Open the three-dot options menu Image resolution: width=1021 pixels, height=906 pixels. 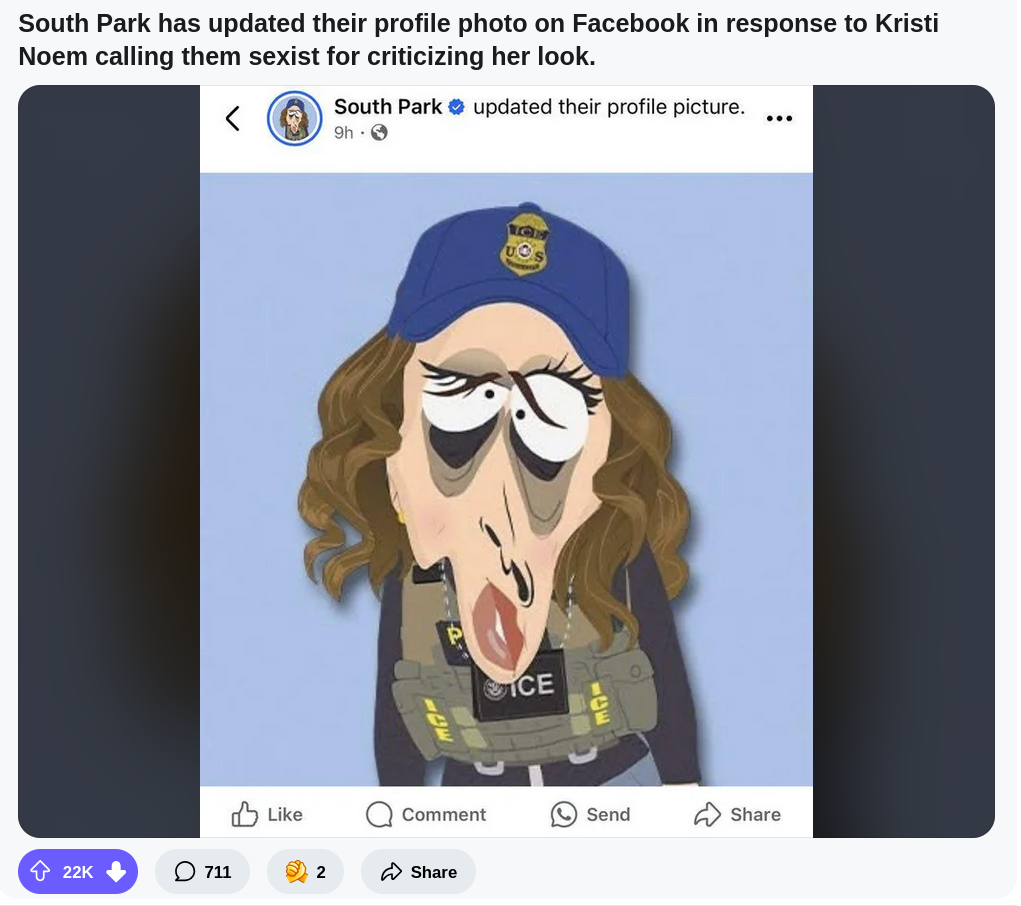click(x=779, y=119)
